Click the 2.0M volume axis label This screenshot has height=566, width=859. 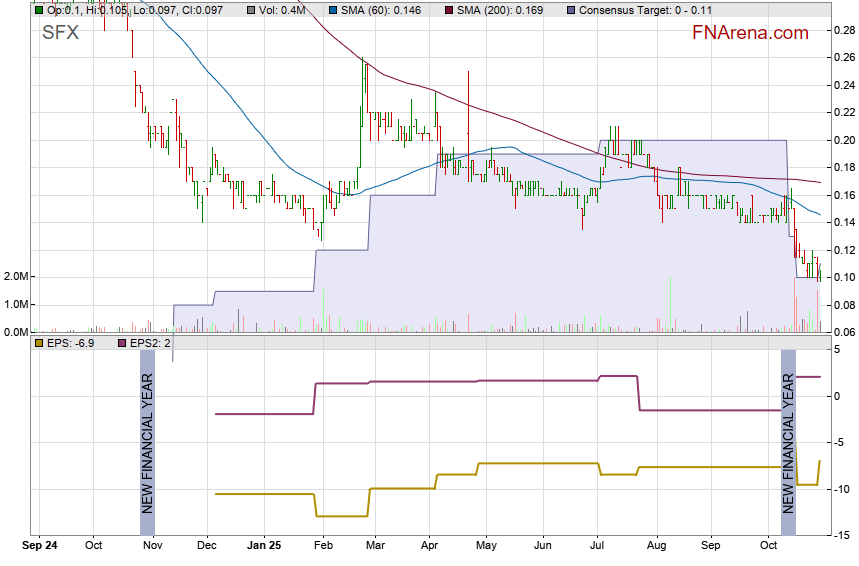15,276
